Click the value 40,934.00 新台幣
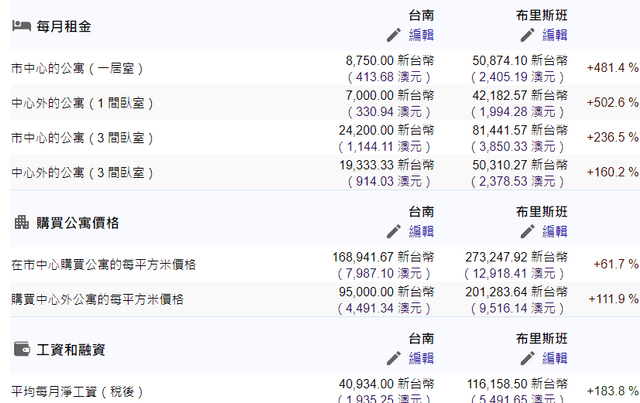The image size is (640, 403). tap(387, 384)
